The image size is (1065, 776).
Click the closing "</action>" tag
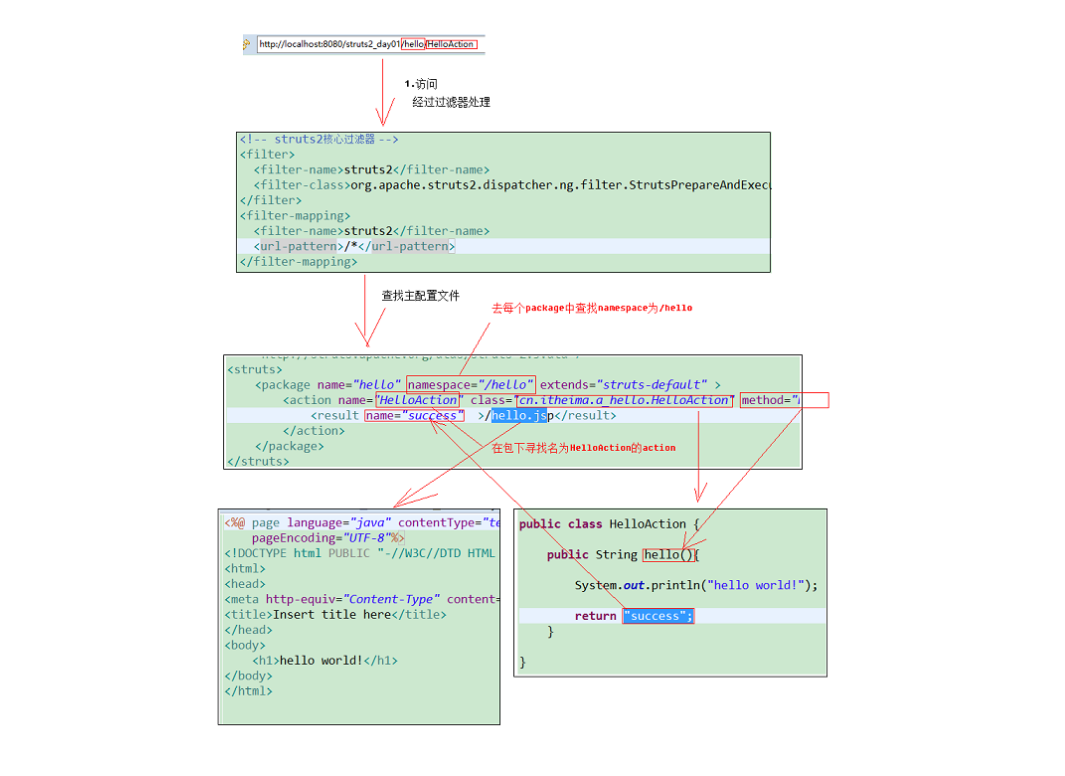tap(314, 431)
